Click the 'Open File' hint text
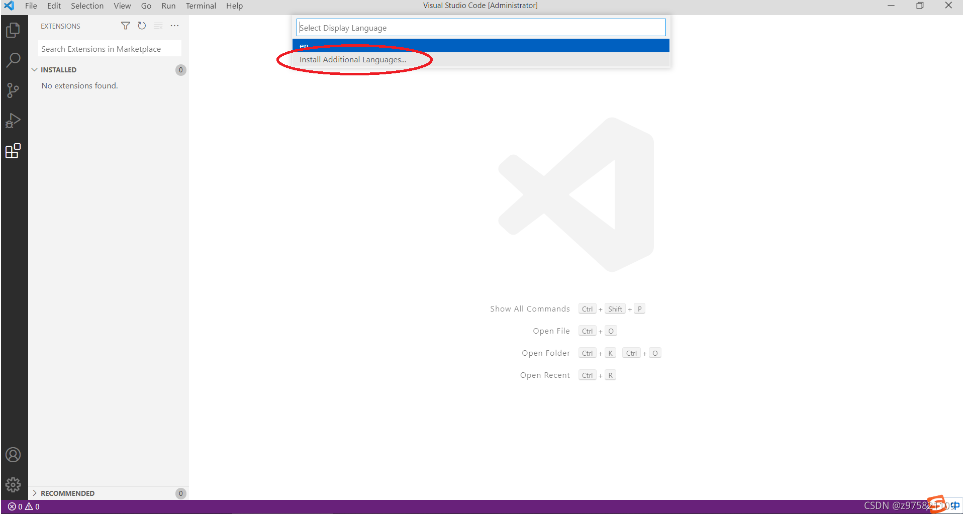Screen dimensions: 964x514 pyautogui.click(x=551, y=331)
